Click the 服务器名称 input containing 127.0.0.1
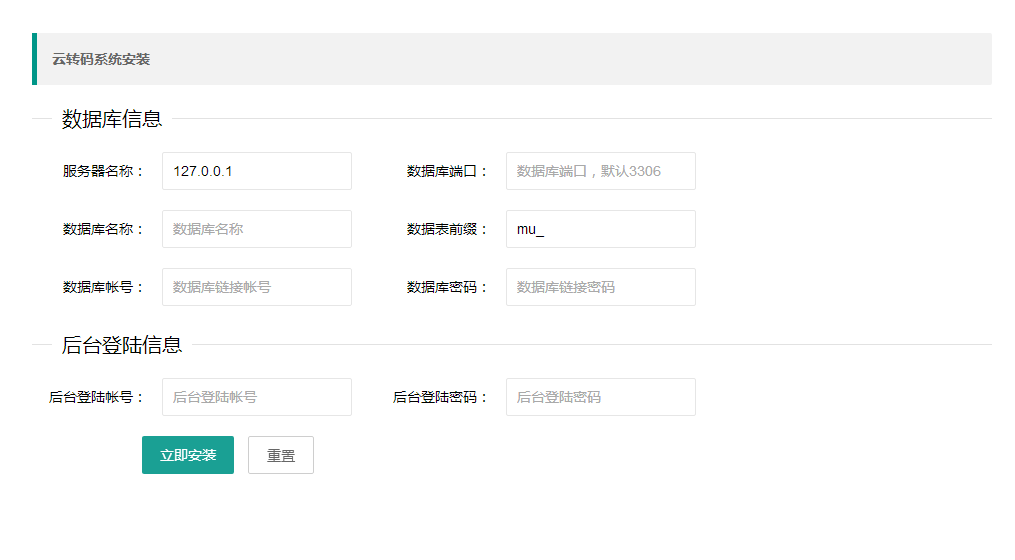The image size is (1015, 560). tap(256, 171)
